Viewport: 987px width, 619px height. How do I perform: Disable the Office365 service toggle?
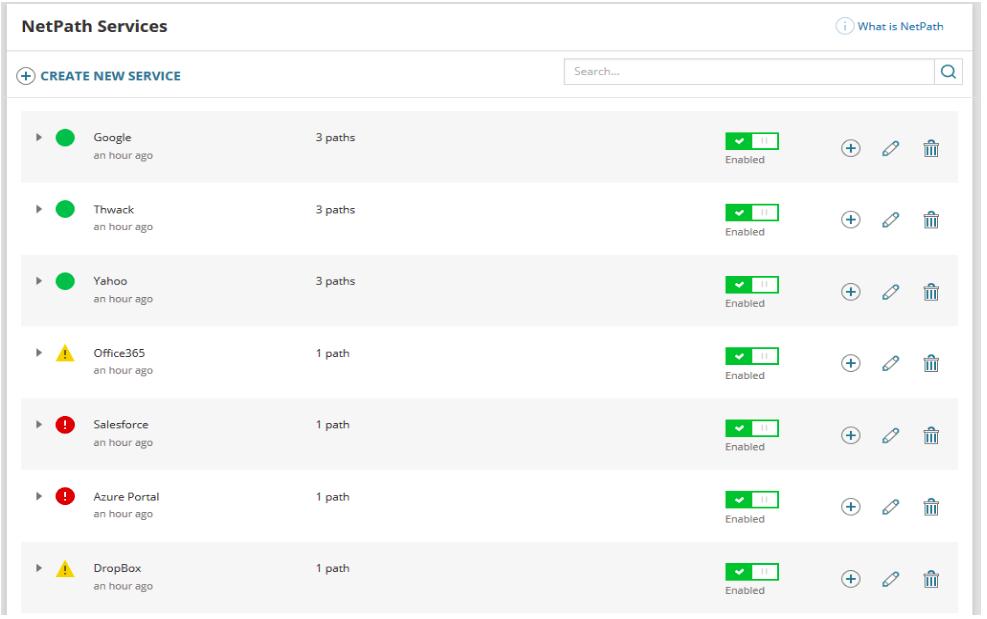click(x=752, y=356)
